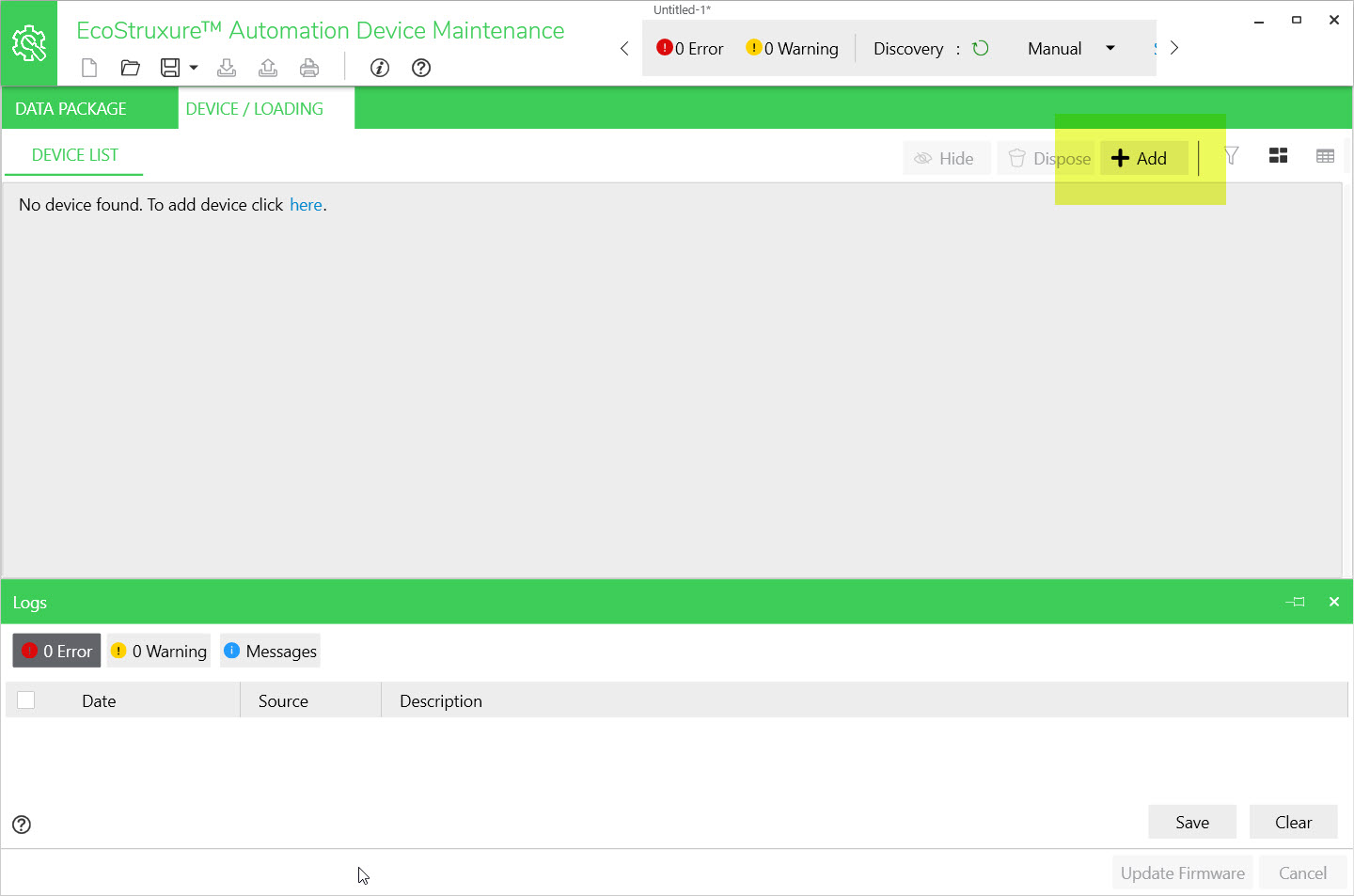Follow the 'here' link to add device

coord(306,205)
